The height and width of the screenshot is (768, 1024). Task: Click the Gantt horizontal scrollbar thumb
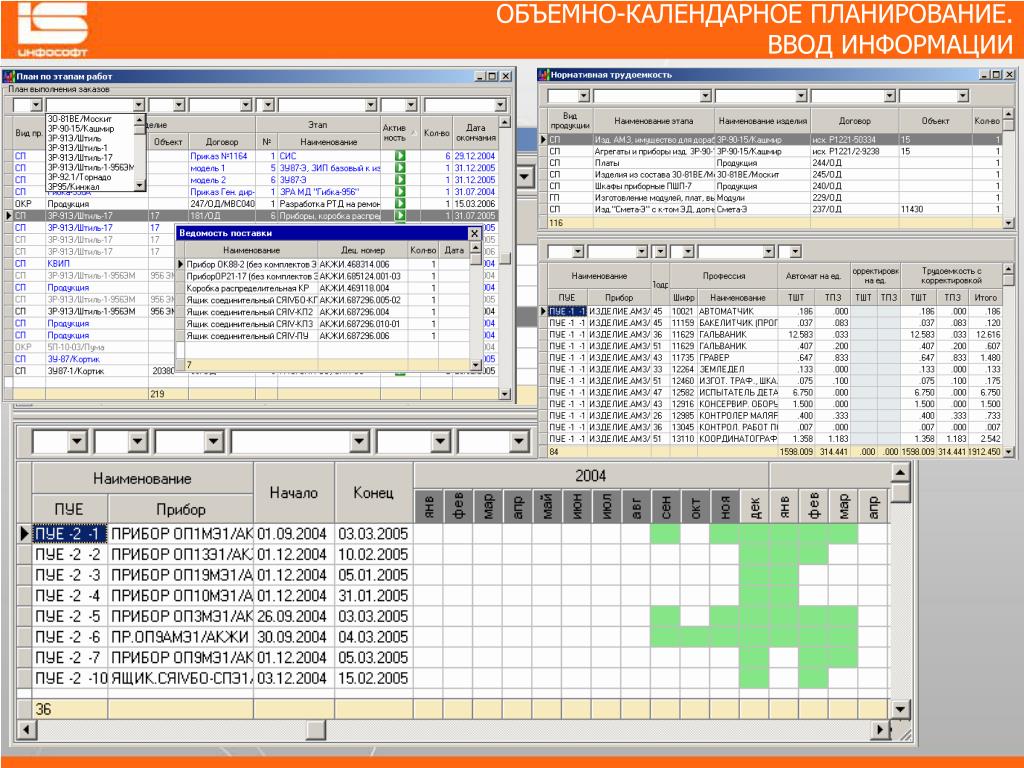point(315,729)
